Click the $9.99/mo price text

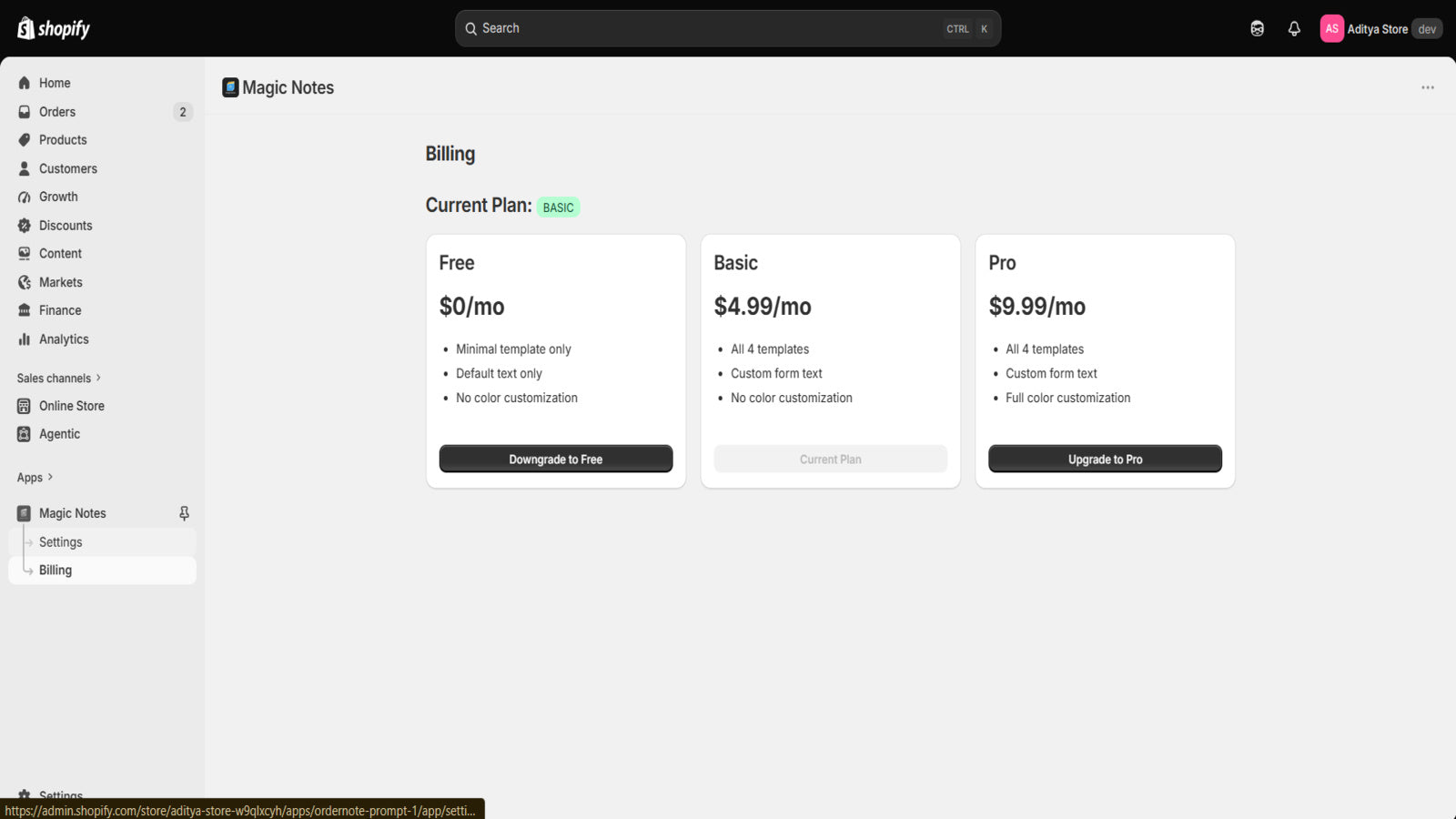click(x=1037, y=307)
